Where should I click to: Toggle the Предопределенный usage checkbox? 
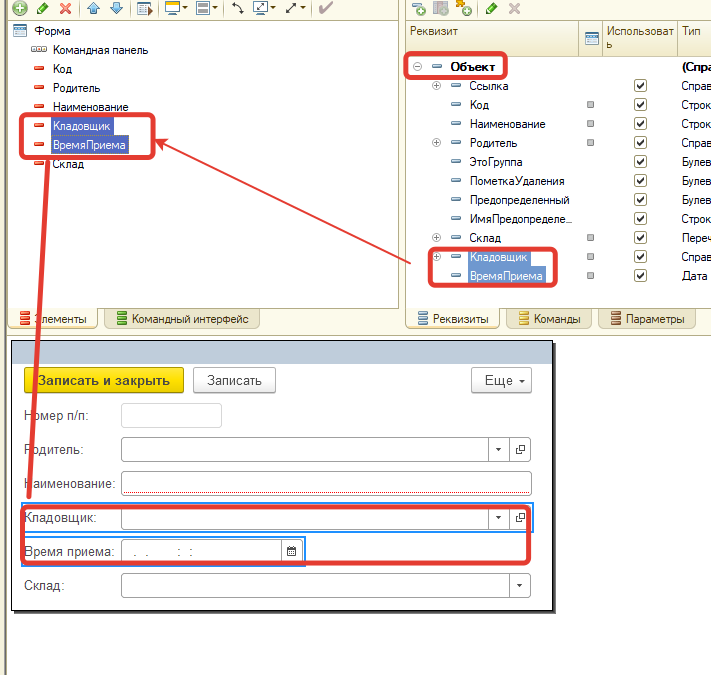click(640, 200)
